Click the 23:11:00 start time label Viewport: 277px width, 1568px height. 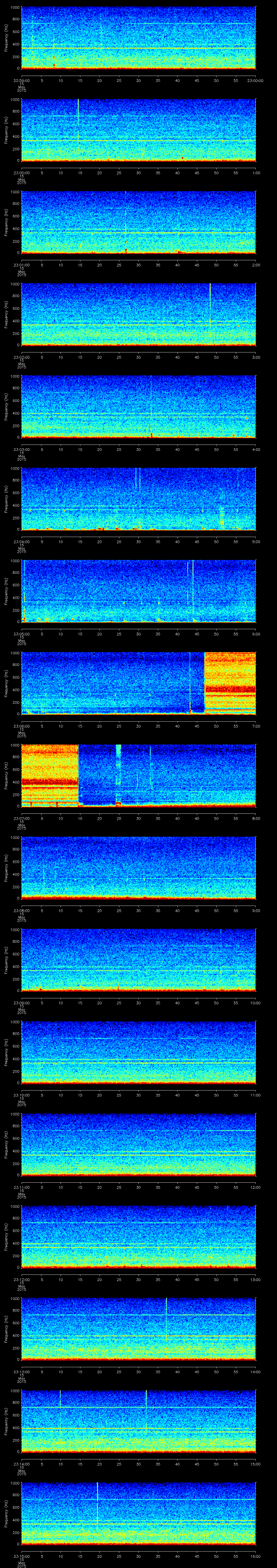(21, 1186)
